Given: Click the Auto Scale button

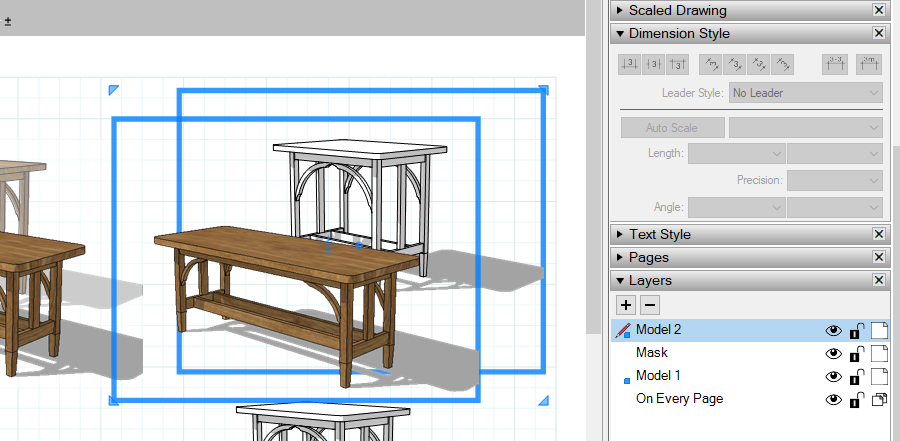Looking at the screenshot, I should pos(673,127).
